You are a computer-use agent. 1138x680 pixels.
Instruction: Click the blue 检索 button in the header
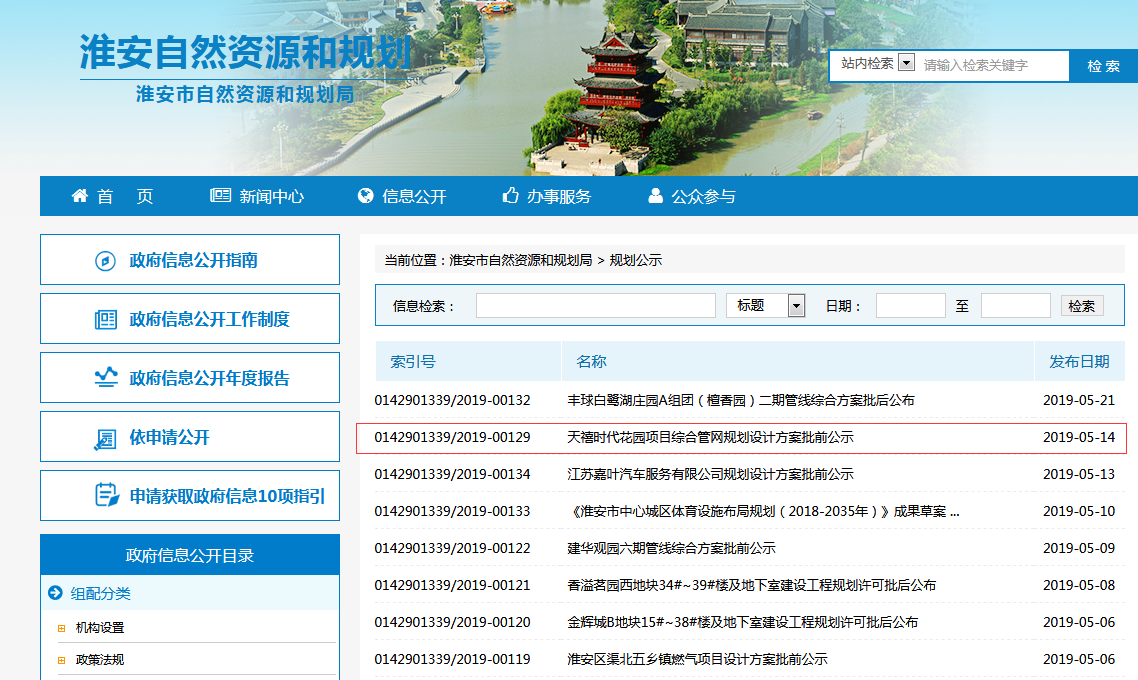(x=1103, y=66)
